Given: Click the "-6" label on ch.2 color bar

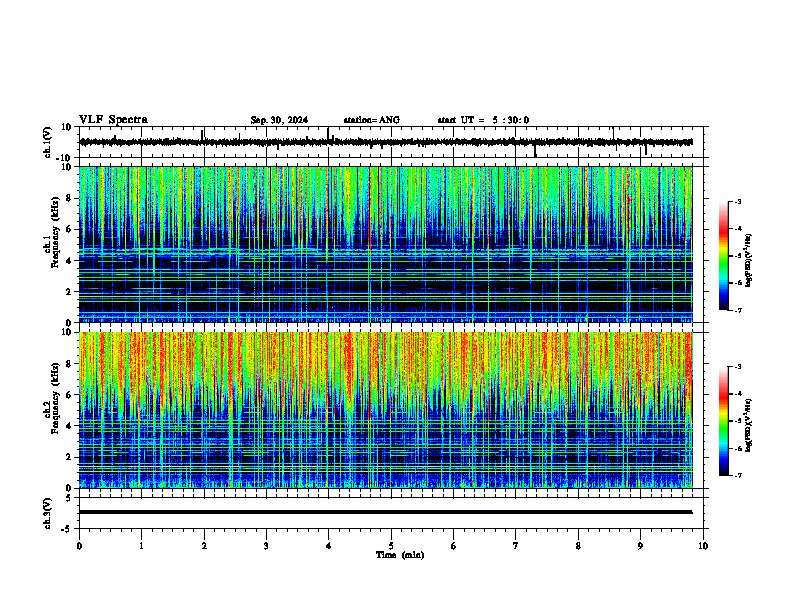Looking at the screenshot, I should tap(738, 448).
